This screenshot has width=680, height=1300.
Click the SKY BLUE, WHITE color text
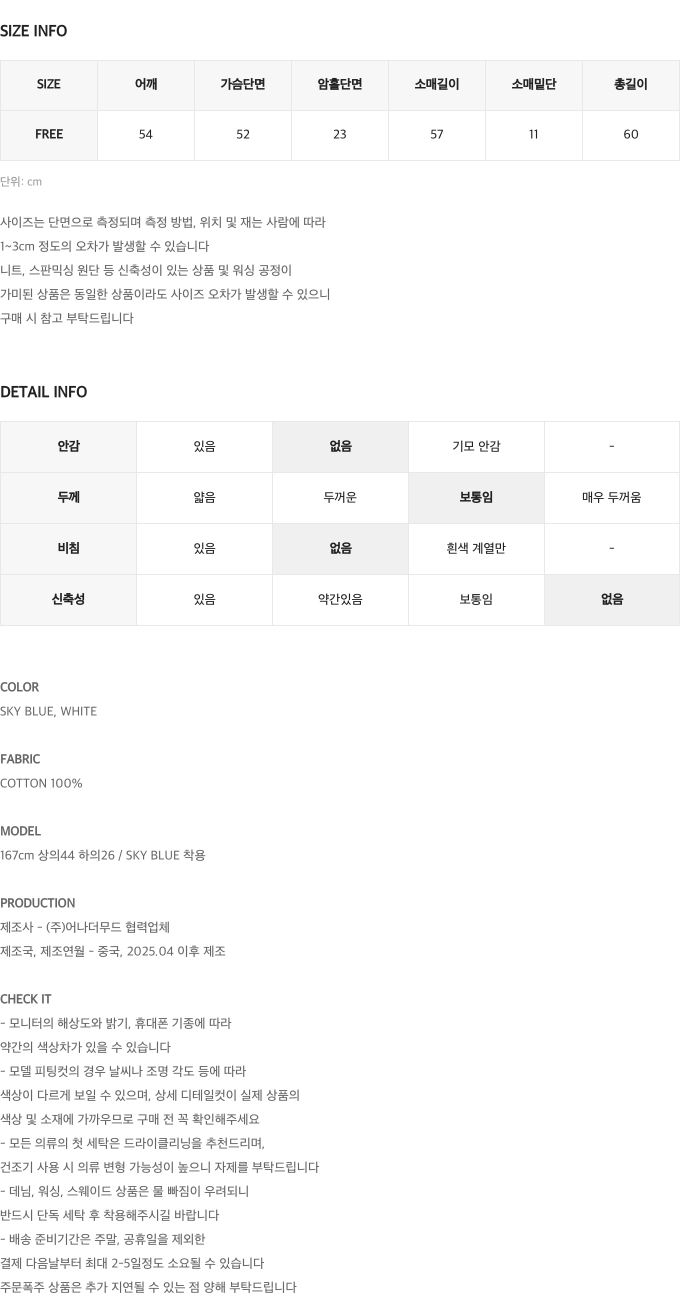[x=49, y=712]
